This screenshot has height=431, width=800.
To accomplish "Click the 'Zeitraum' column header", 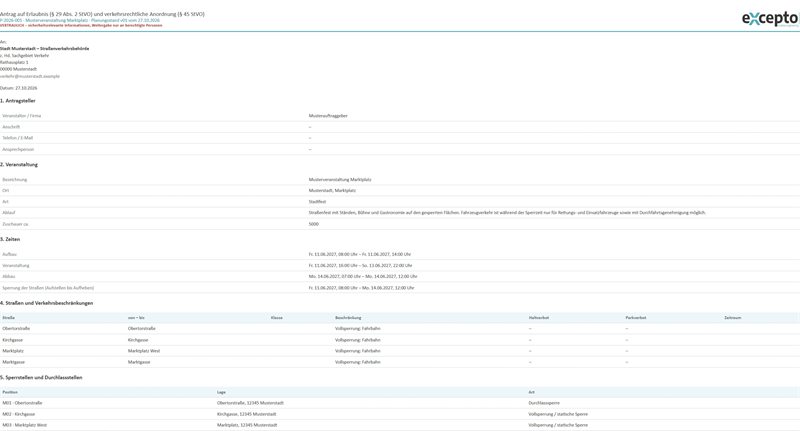I will pos(733,318).
